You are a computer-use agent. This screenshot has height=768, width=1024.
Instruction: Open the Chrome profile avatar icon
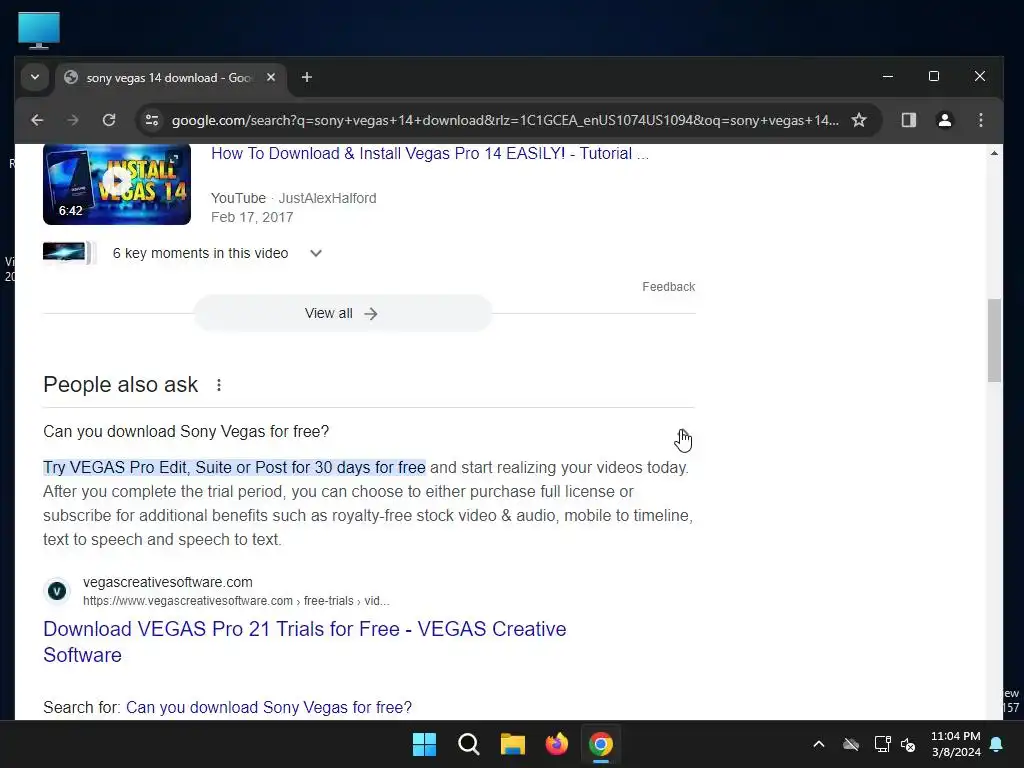click(x=944, y=120)
